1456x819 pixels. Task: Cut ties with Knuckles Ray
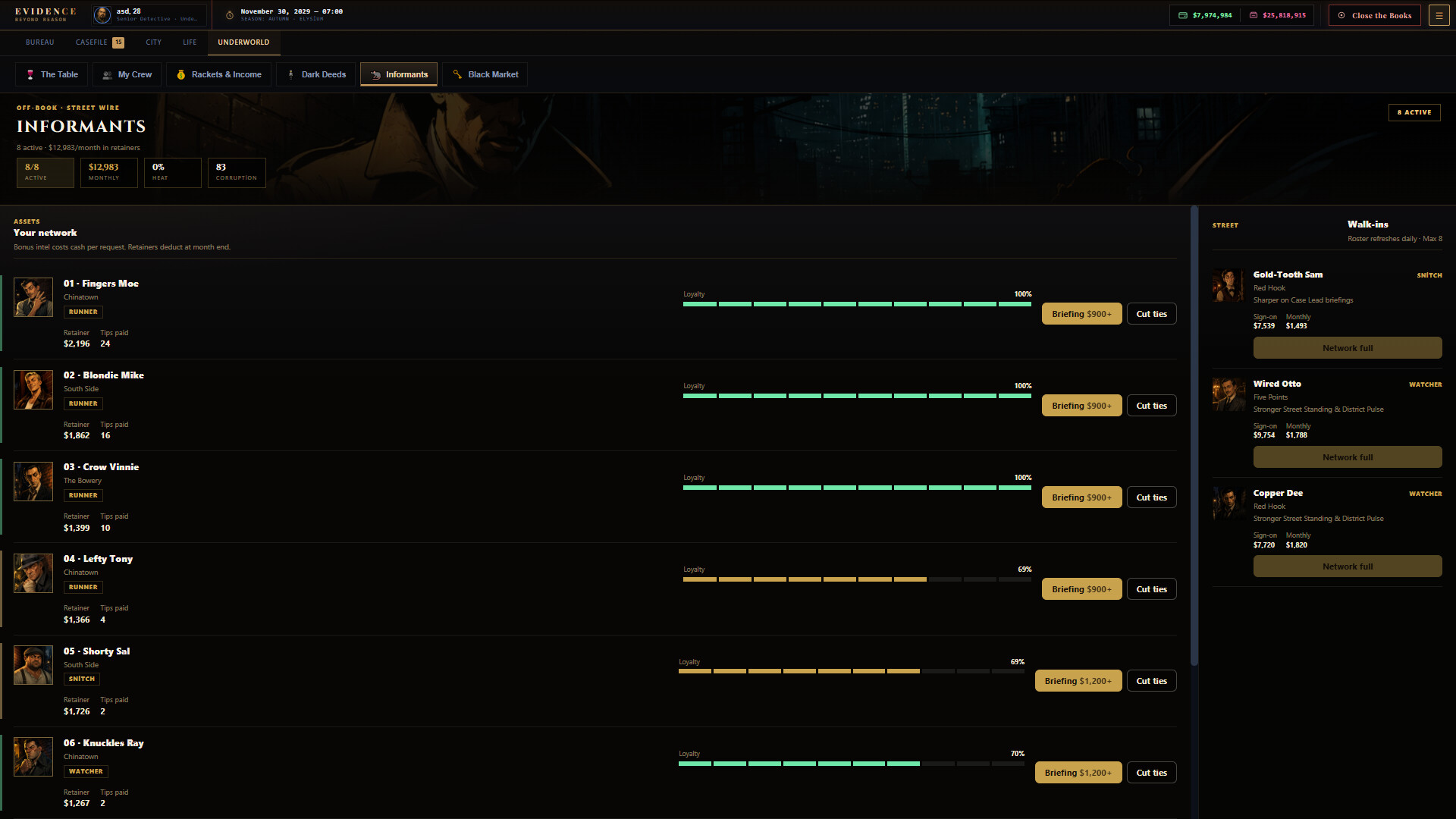1151,773
